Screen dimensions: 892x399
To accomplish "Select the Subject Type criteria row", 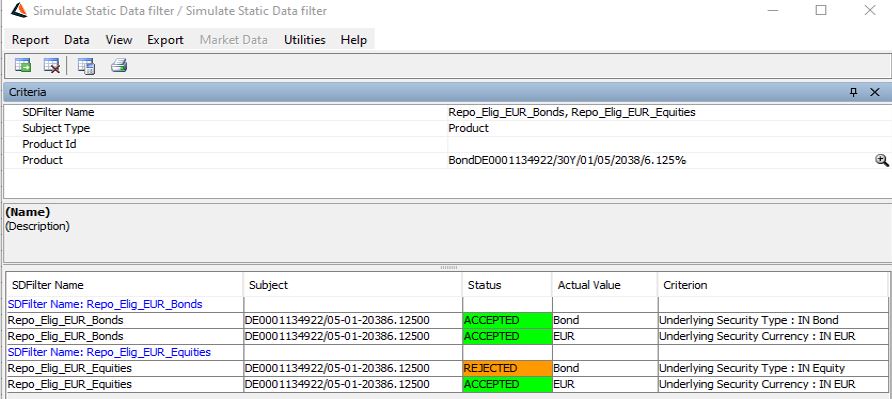I will point(447,129).
